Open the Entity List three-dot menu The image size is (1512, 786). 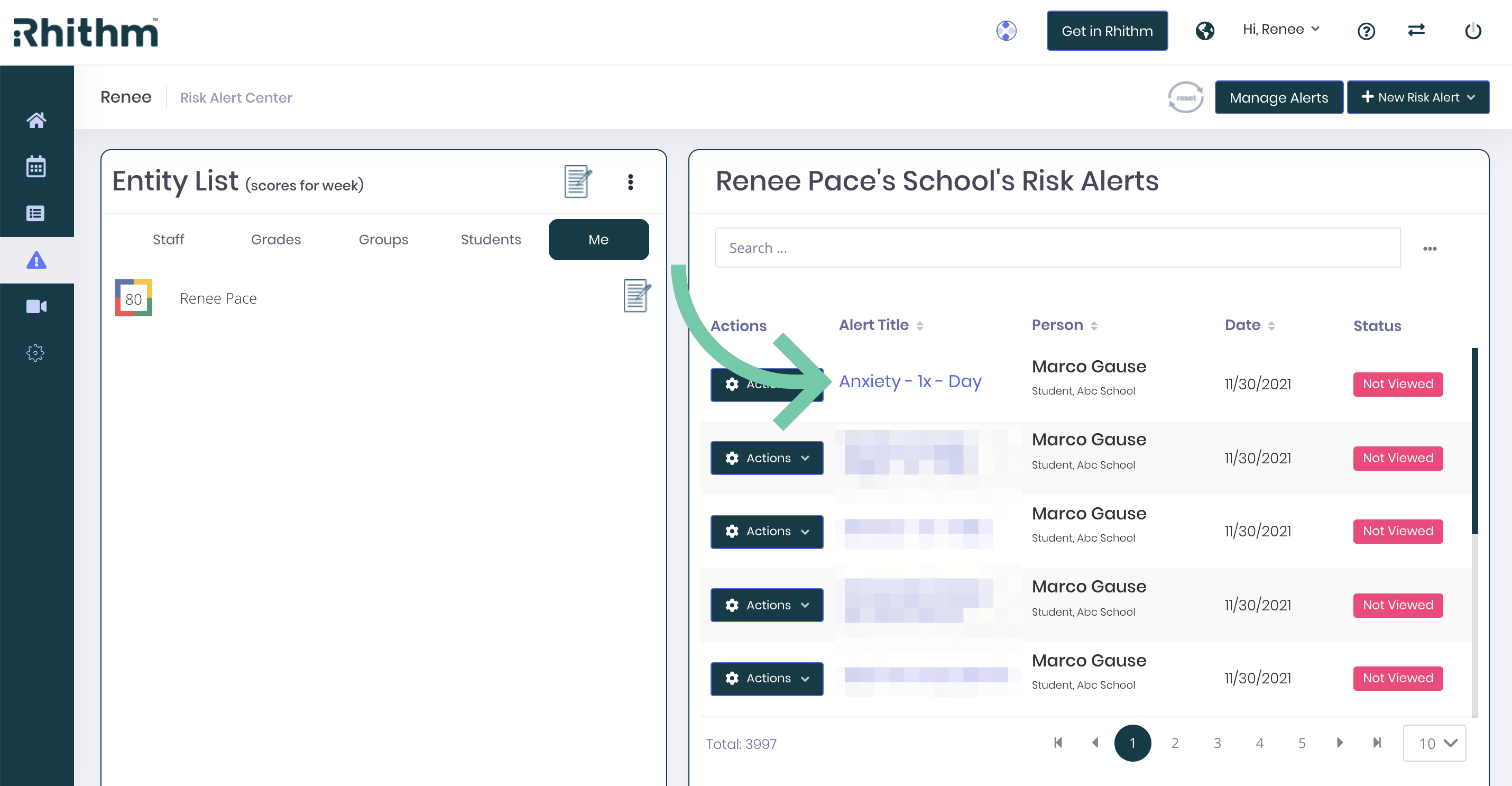tap(631, 182)
